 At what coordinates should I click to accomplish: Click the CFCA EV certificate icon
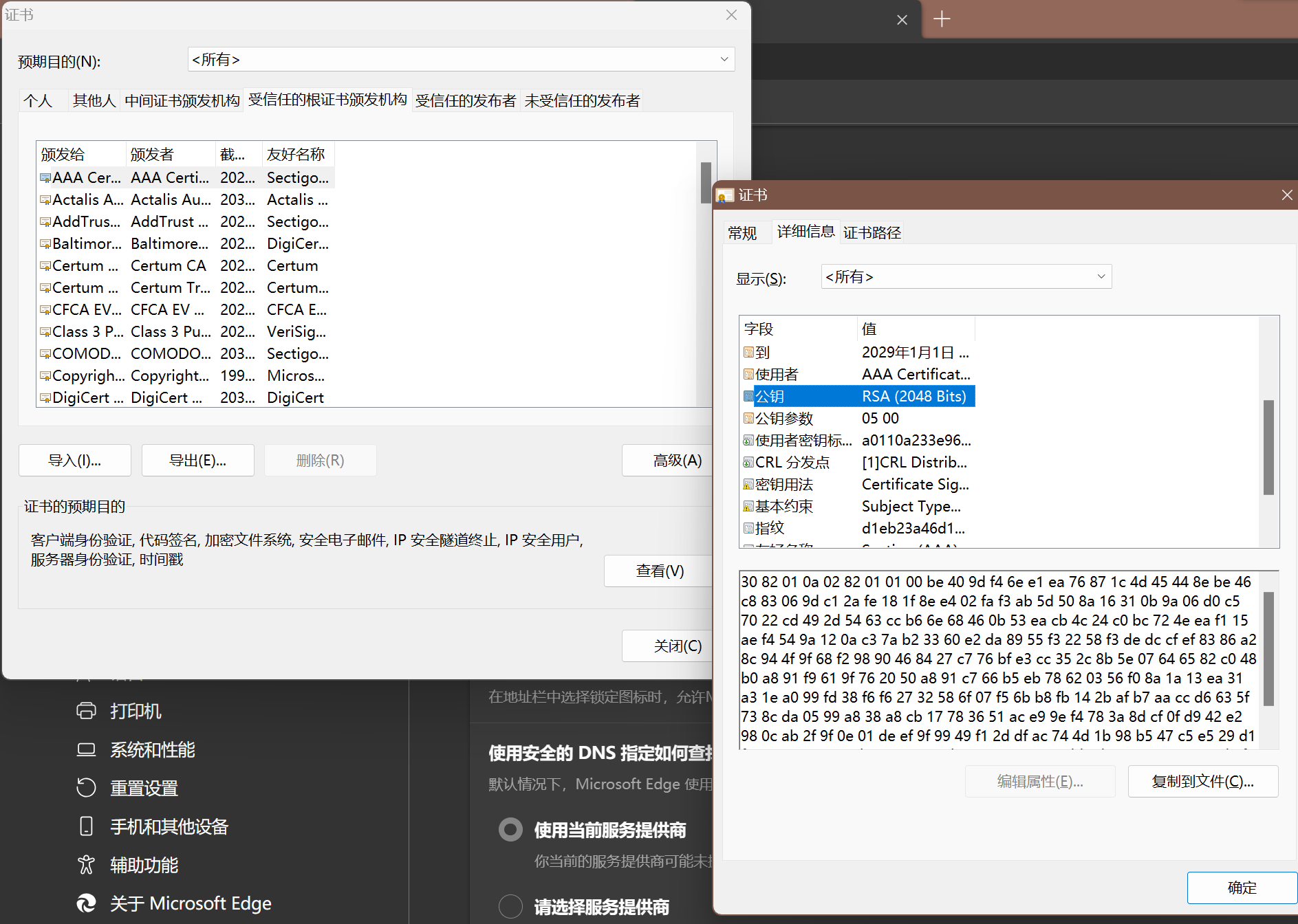(x=45, y=310)
